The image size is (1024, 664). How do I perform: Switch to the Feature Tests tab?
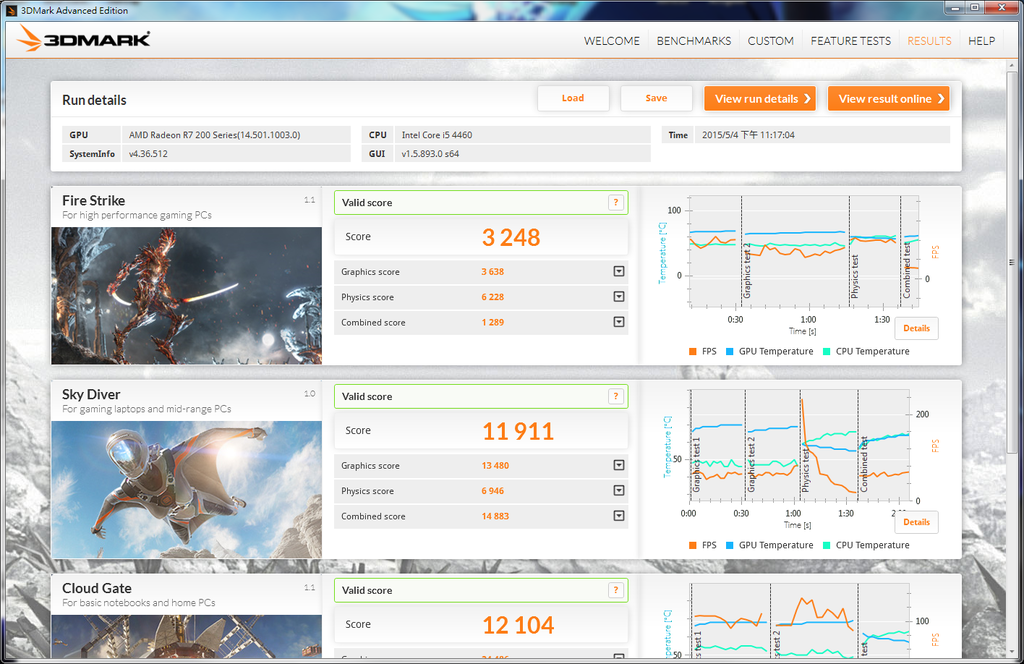pyautogui.click(x=850, y=41)
